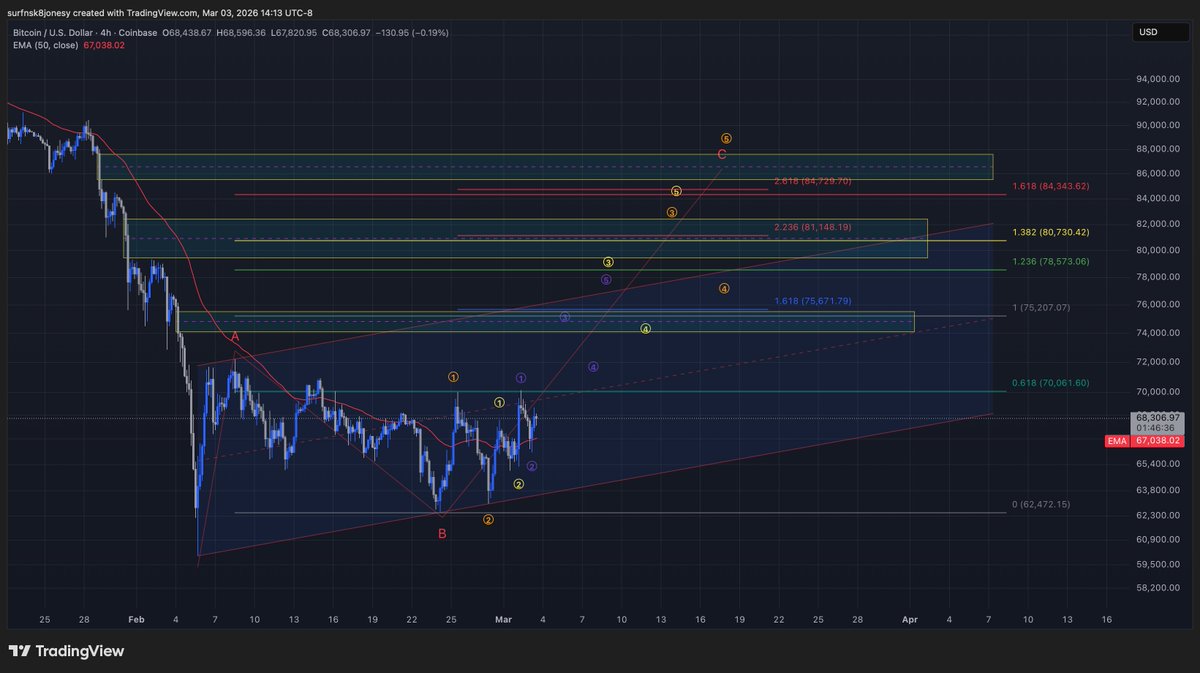Click the 60,900.00 price axis label
The image size is (1200, 673).
pos(1159,539)
